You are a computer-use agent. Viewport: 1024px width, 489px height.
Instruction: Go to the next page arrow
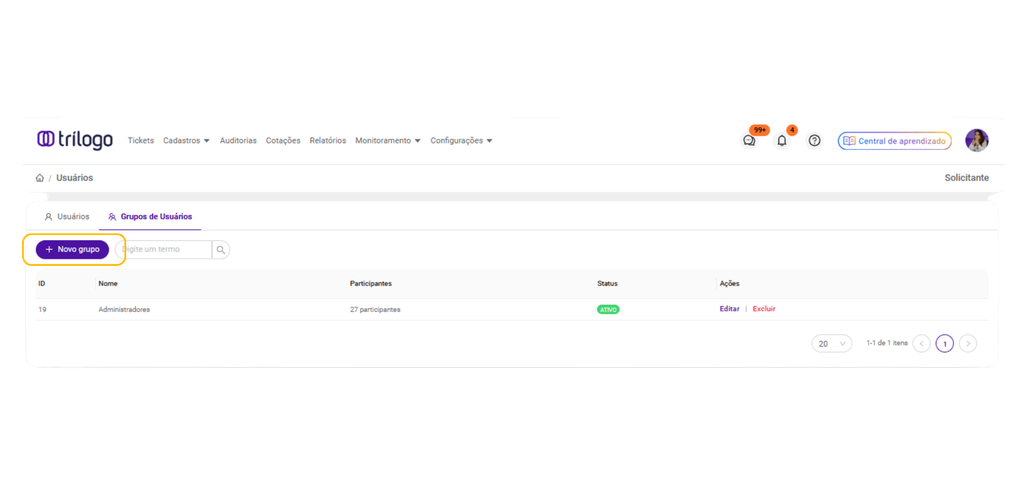968,343
